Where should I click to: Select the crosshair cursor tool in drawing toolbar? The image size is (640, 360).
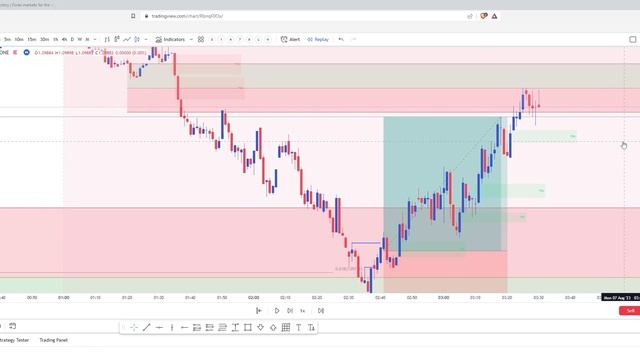point(134,327)
